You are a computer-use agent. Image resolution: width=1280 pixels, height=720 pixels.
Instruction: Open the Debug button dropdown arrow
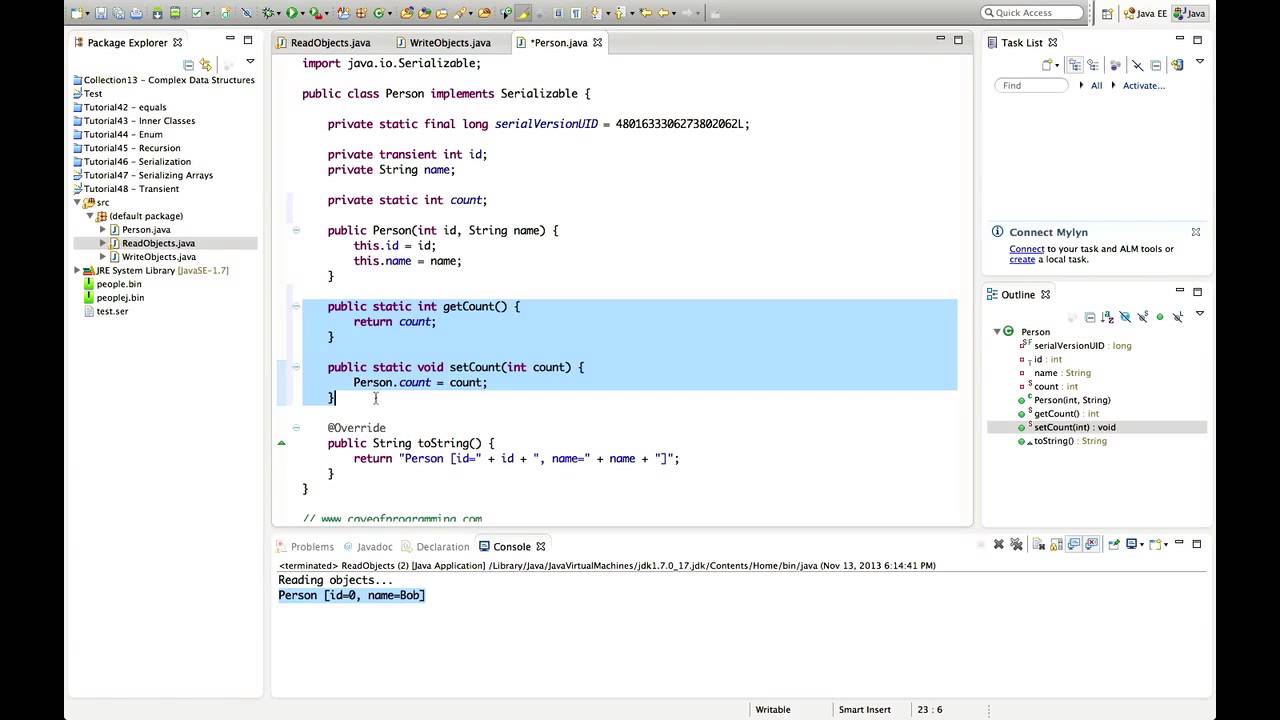(x=279, y=13)
